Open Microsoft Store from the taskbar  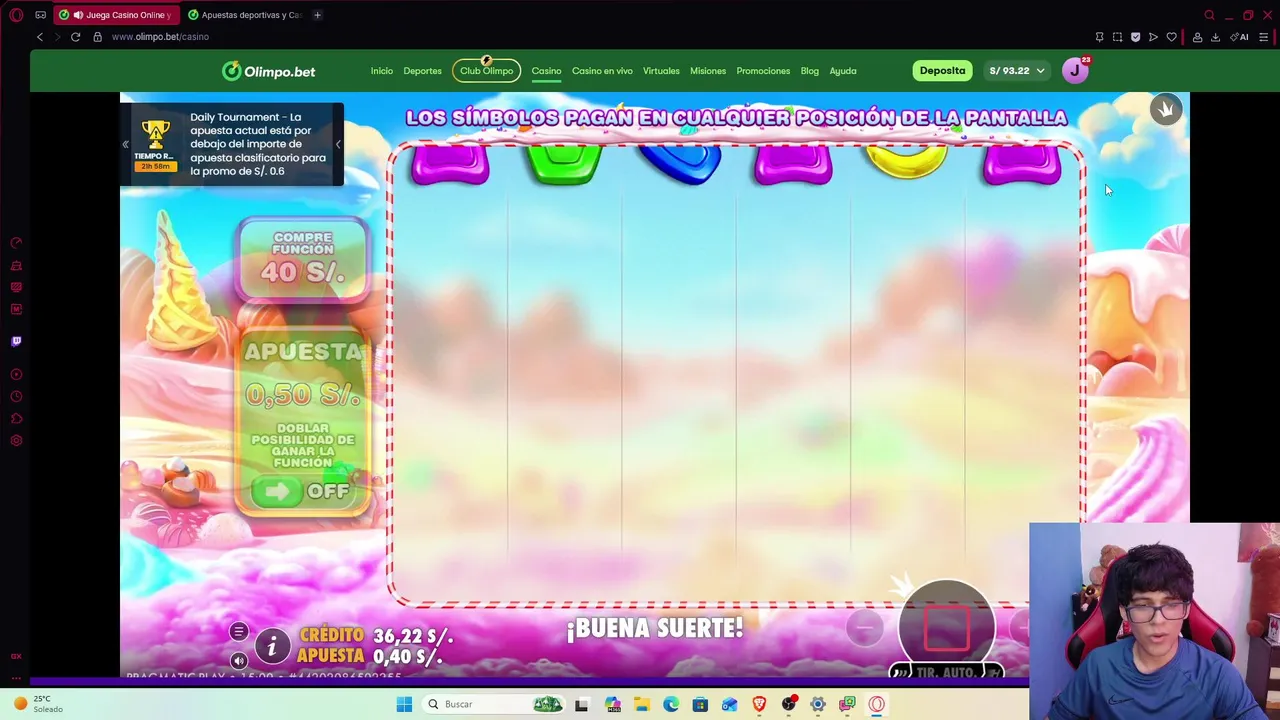(700, 704)
